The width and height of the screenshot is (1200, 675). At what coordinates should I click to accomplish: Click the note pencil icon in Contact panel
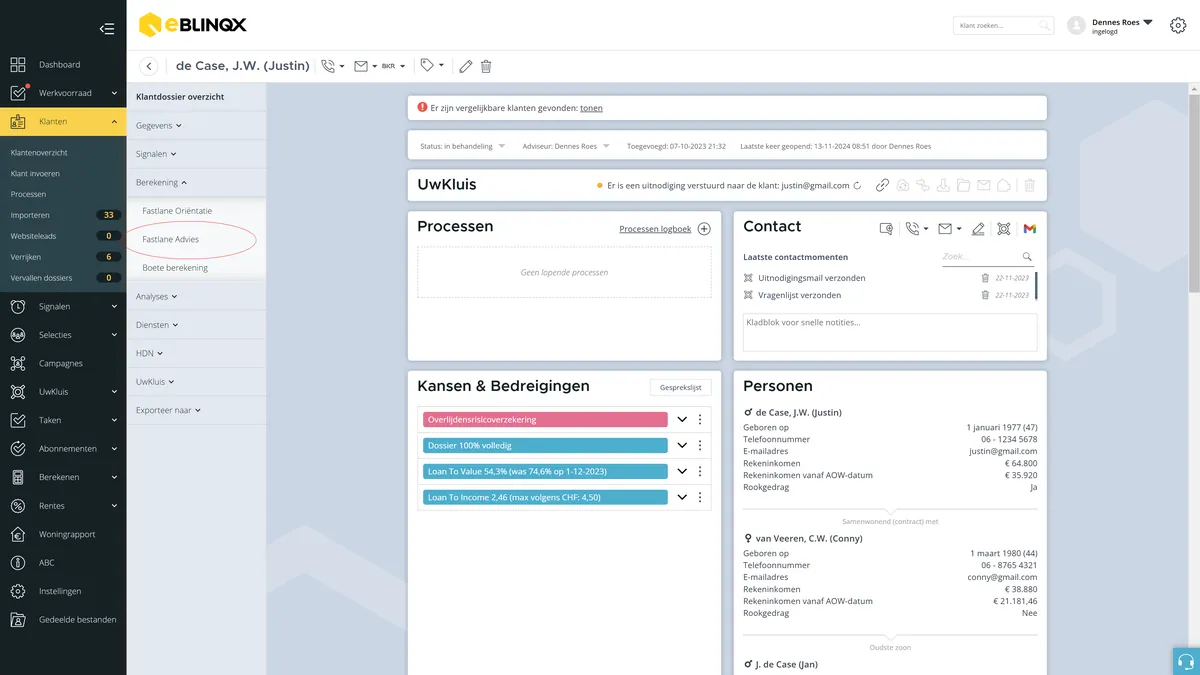click(978, 229)
